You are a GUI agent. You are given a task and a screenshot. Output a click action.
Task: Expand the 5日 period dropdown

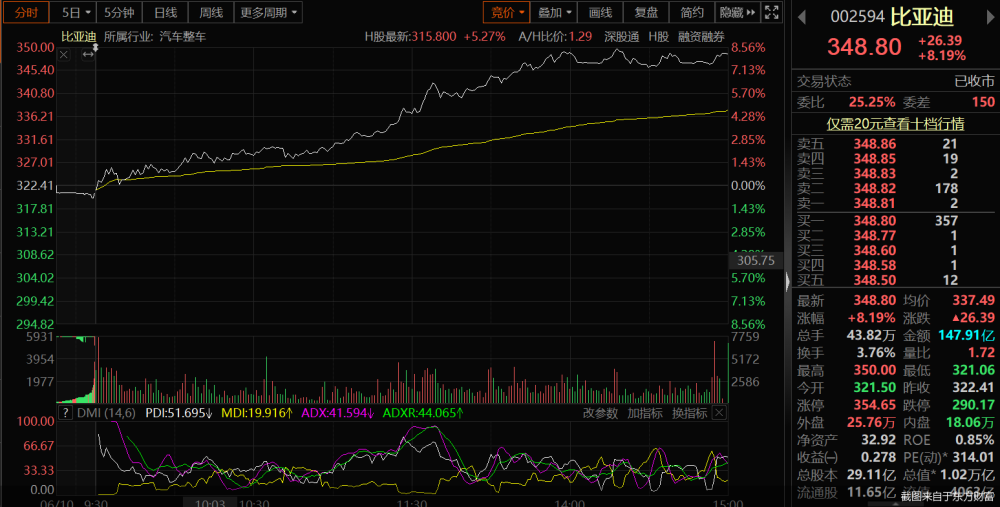tap(77, 12)
